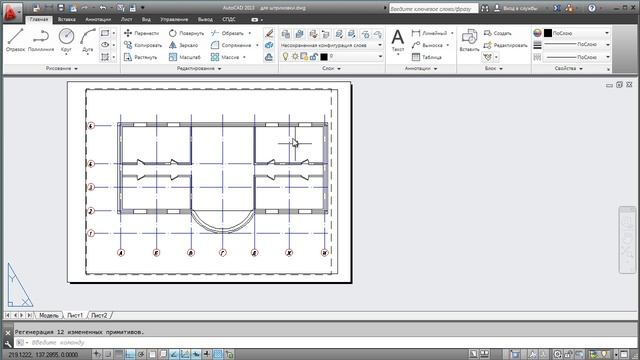The height and width of the screenshot is (360, 640).
Task: Open the Управление ribbon tab
Action: coord(174,19)
